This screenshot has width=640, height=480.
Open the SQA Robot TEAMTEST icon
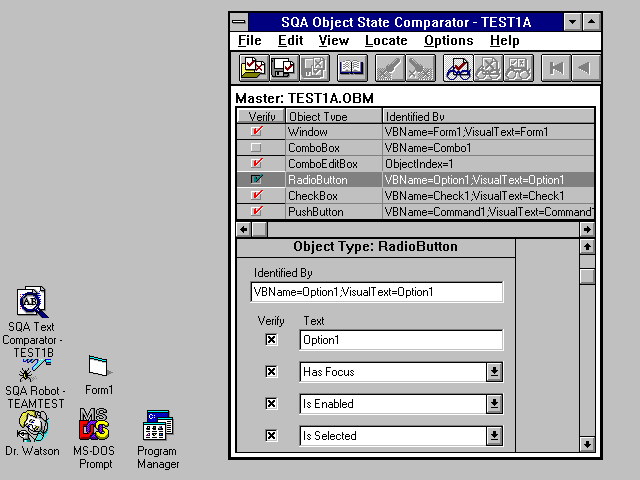point(33,368)
